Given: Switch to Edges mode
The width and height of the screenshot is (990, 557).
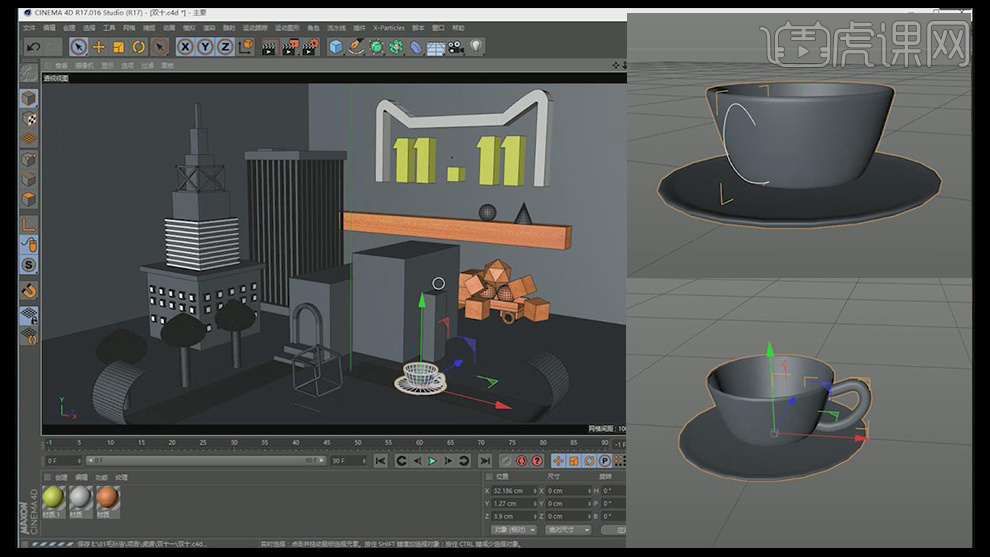Looking at the screenshot, I should pyautogui.click(x=28, y=179).
